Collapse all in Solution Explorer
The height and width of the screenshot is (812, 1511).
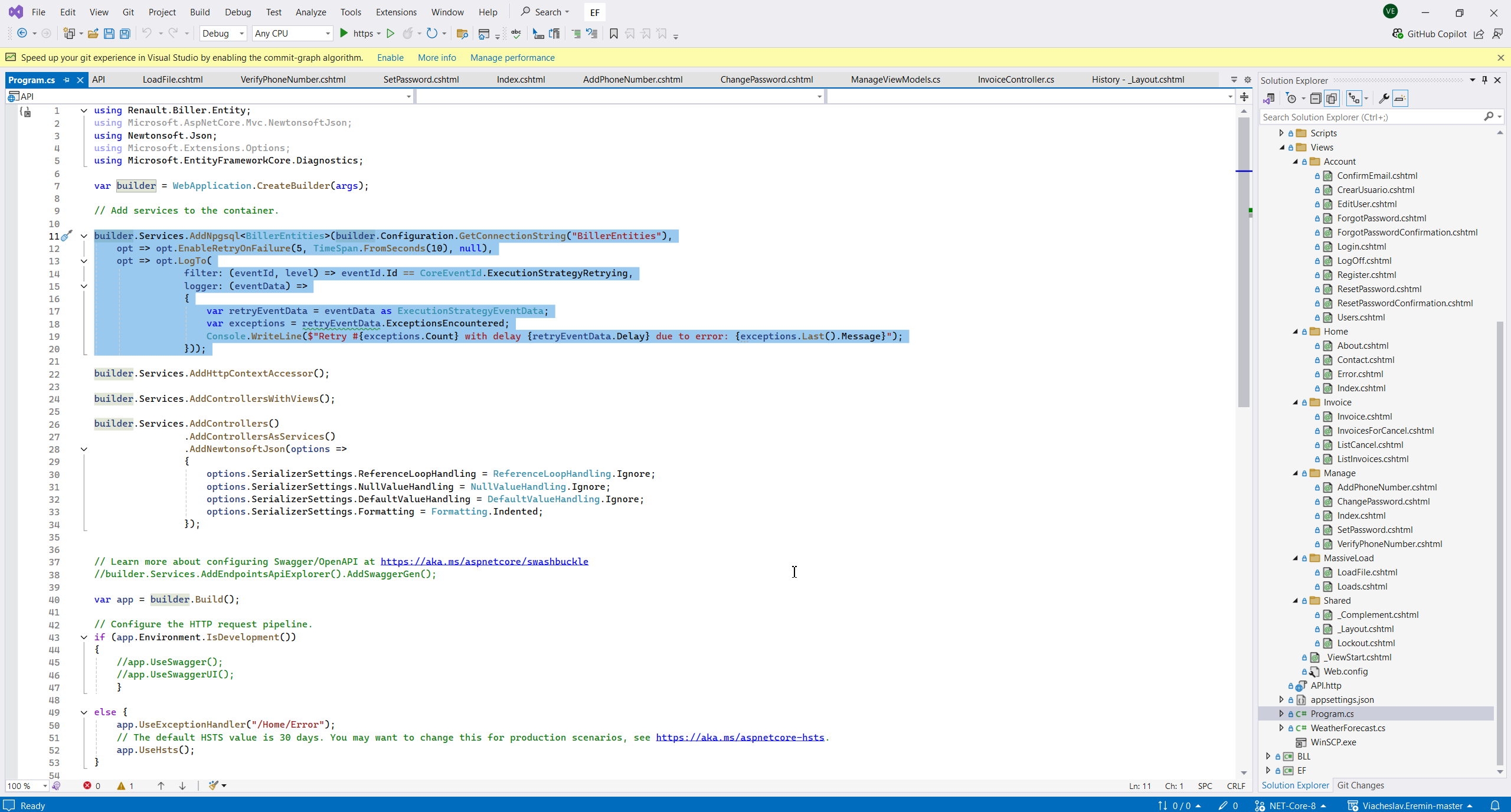click(1315, 99)
